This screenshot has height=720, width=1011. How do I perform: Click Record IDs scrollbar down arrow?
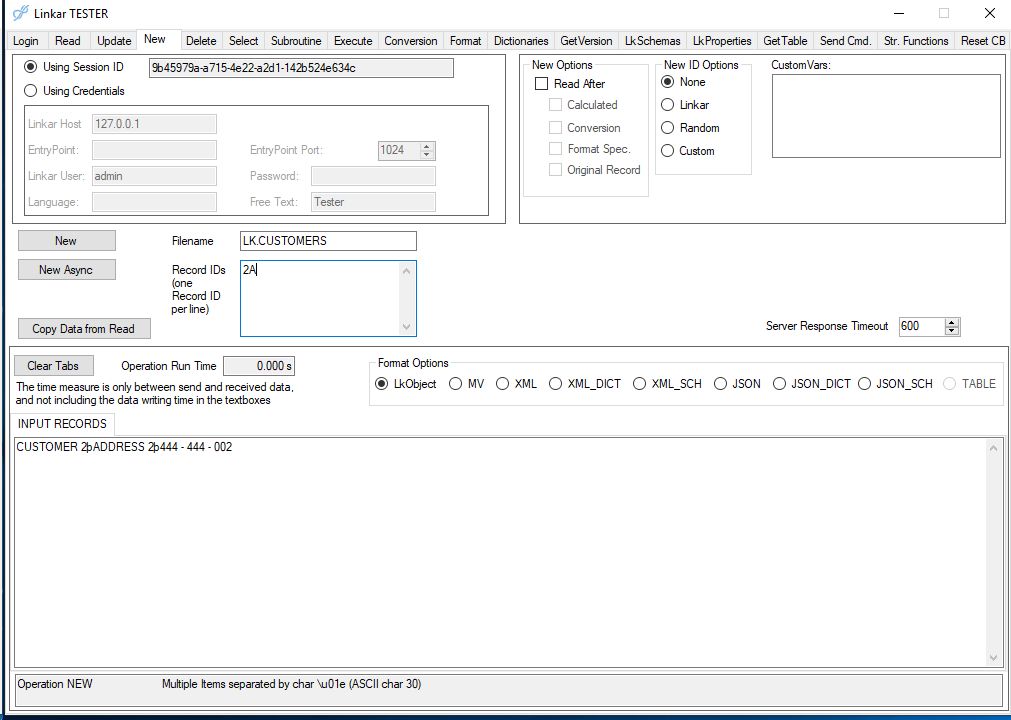click(x=406, y=327)
